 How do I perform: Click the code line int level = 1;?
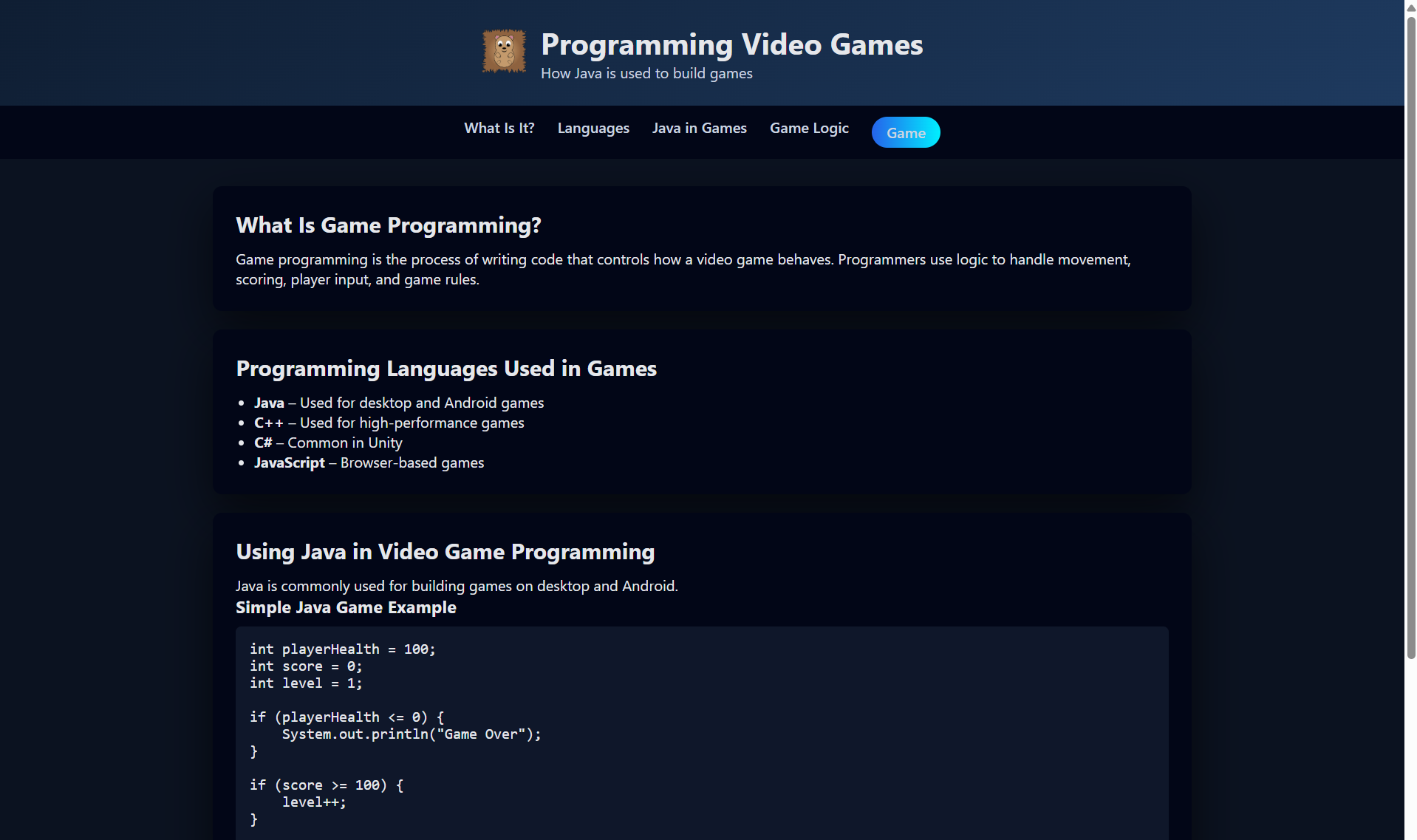pos(306,683)
